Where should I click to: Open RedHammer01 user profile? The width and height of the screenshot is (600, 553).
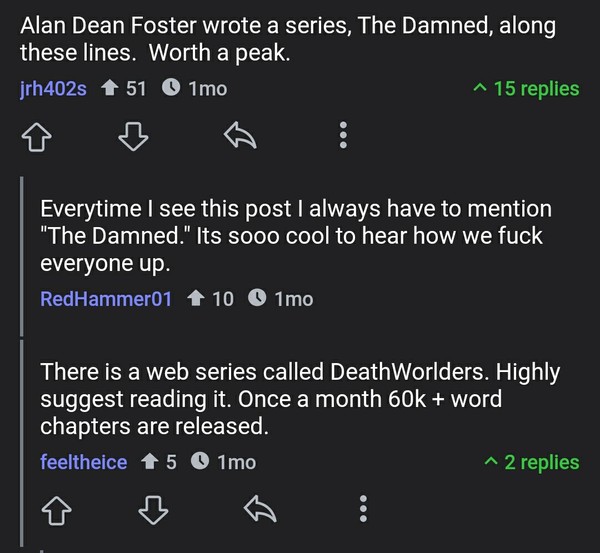(x=106, y=298)
